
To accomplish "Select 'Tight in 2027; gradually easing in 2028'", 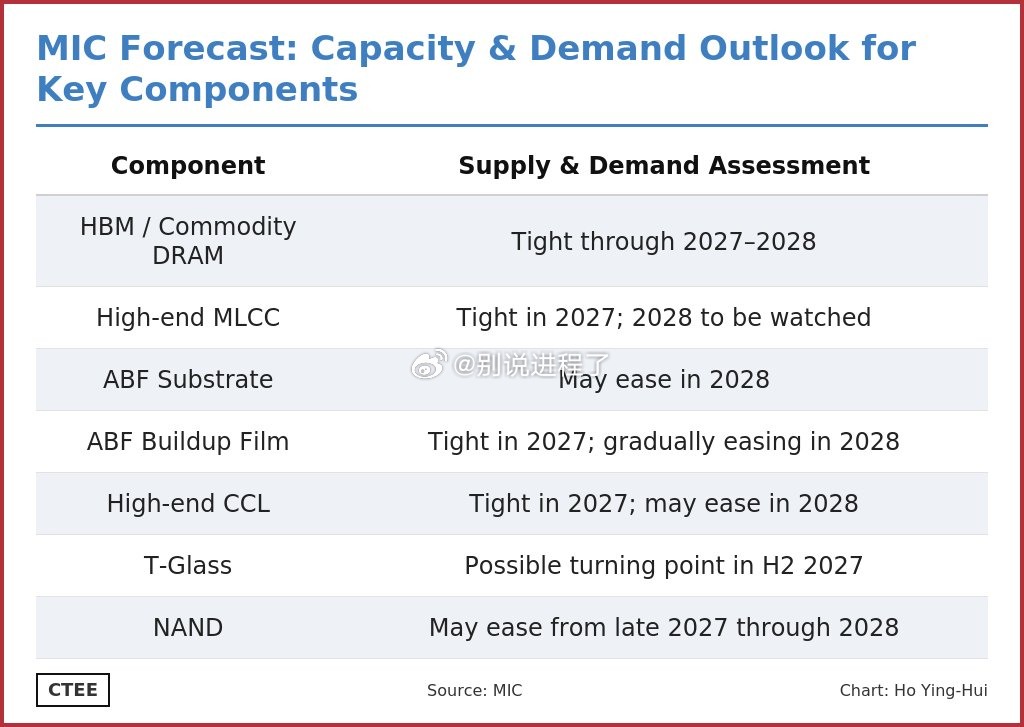I will click(664, 442).
